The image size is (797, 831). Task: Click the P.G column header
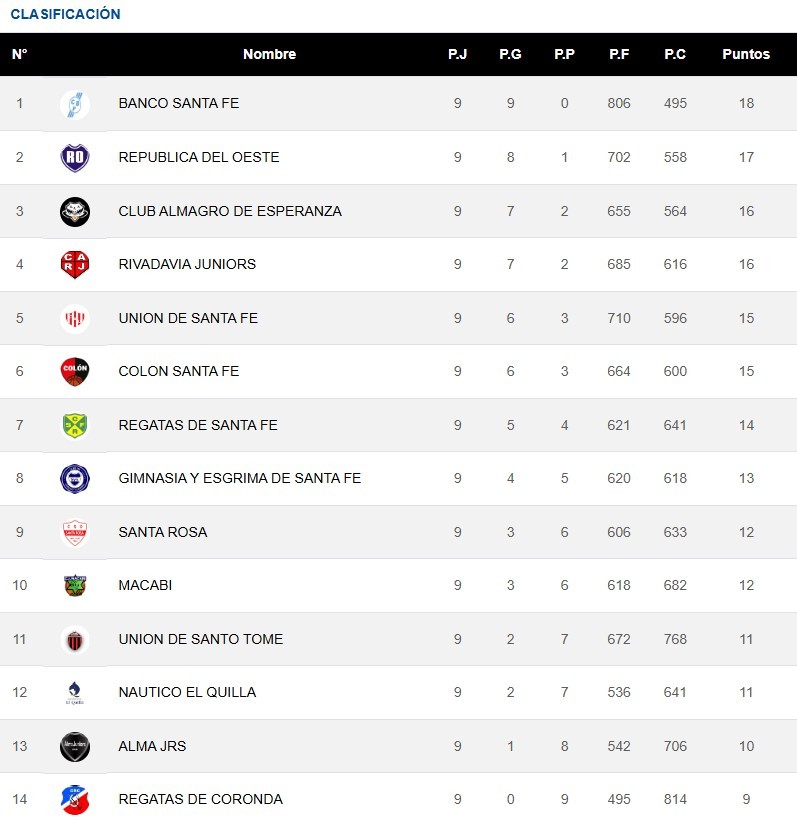click(x=510, y=54)
